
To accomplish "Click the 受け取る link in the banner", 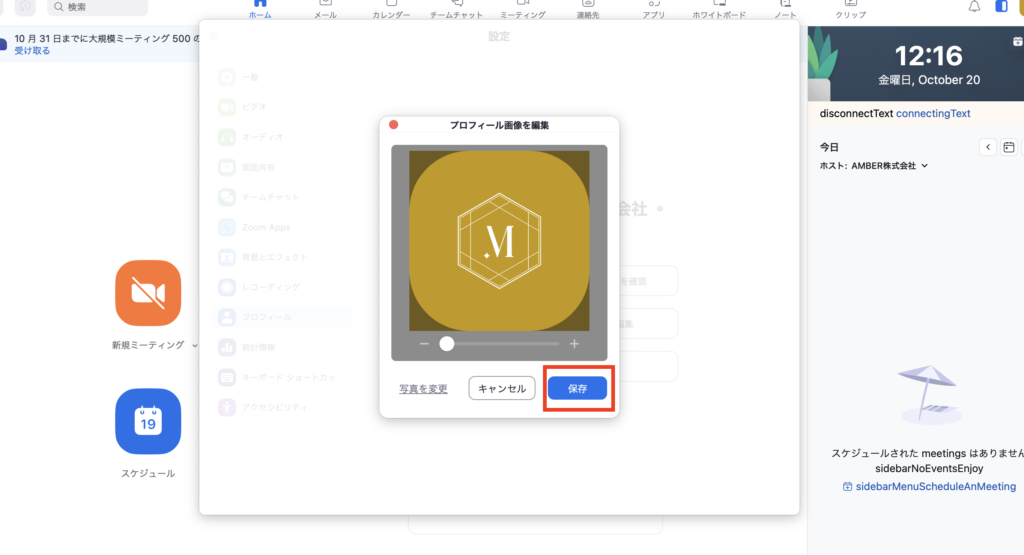I will pyautogui.click(x=32, y=50).
